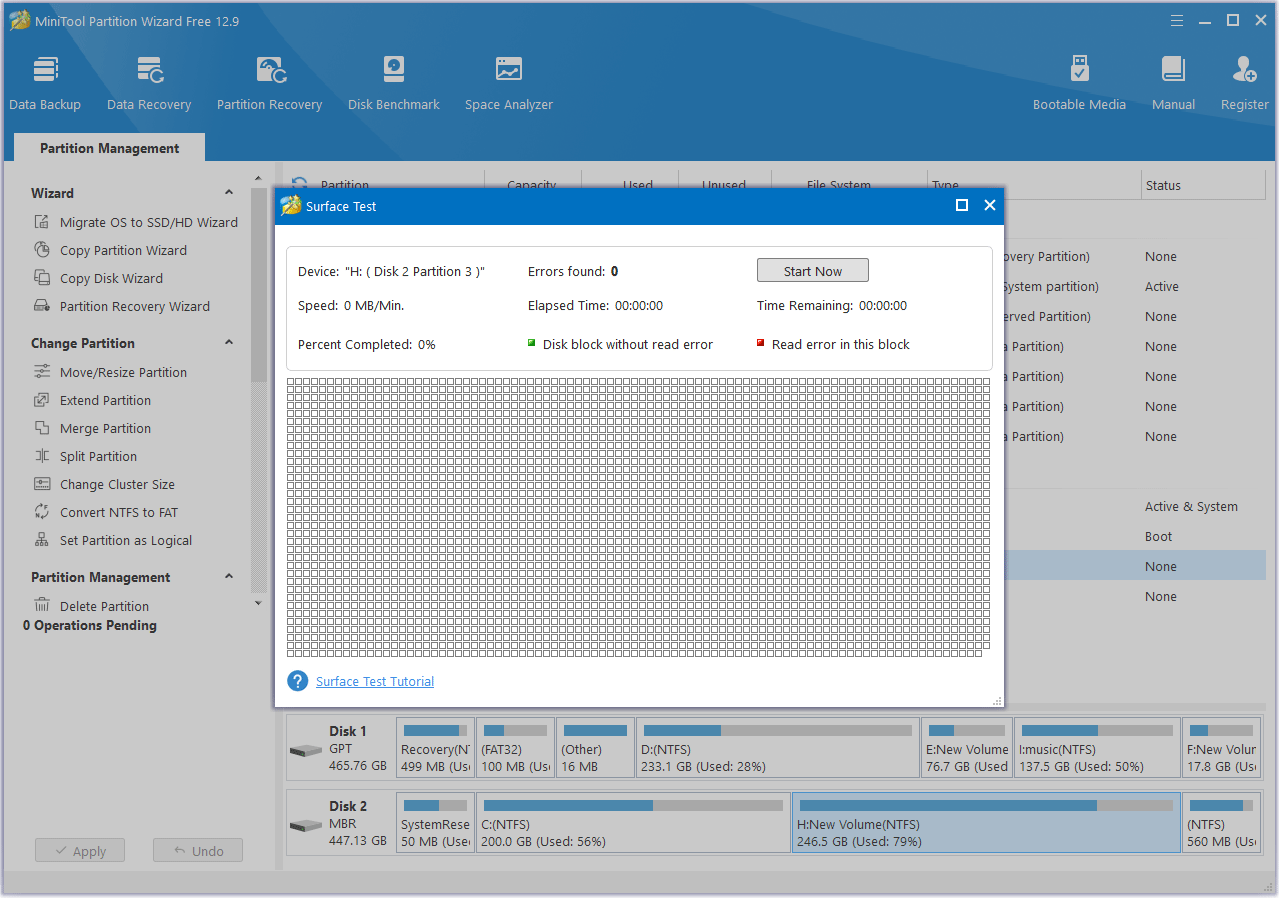Click the sidebar scroll-down arrow
This screenshot has height=899, width=1279.
(259, 603)
